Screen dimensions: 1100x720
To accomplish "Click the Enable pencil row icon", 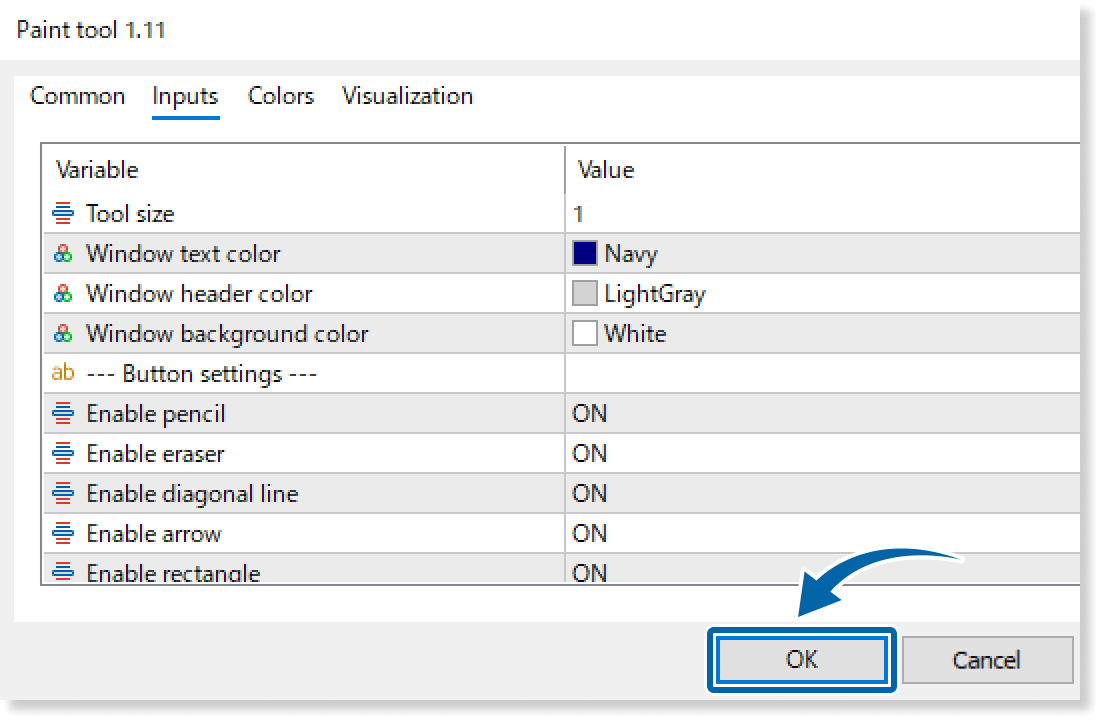I will [x=63, y=413].
